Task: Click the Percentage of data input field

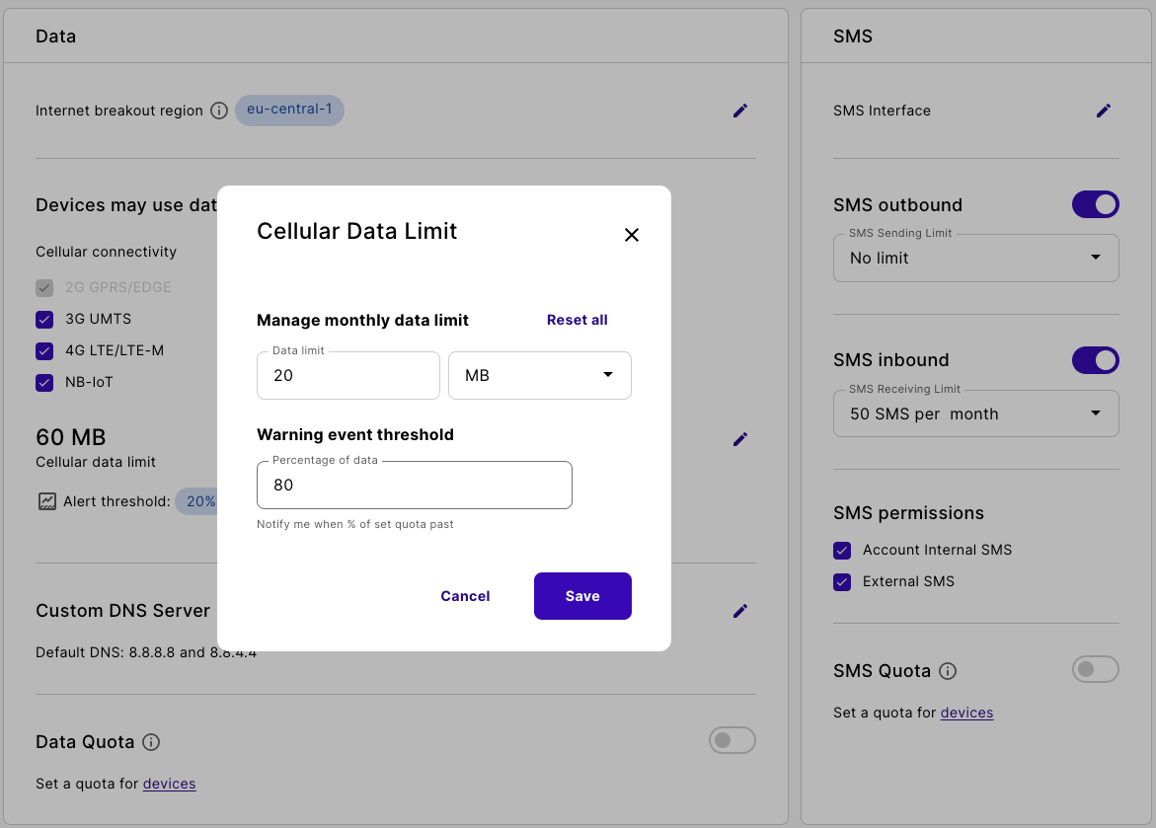Action: pos(414,486)
